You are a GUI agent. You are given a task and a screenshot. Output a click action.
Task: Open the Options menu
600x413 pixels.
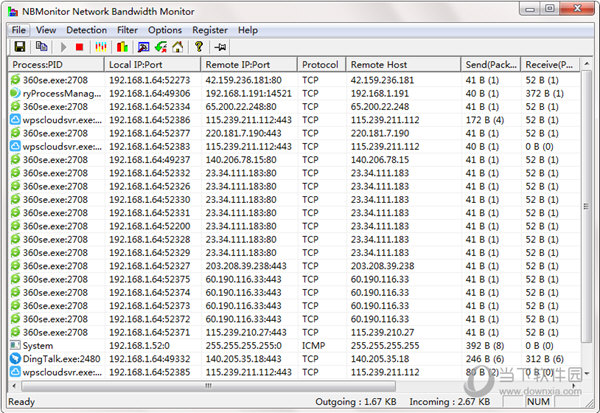click(165, 30)
